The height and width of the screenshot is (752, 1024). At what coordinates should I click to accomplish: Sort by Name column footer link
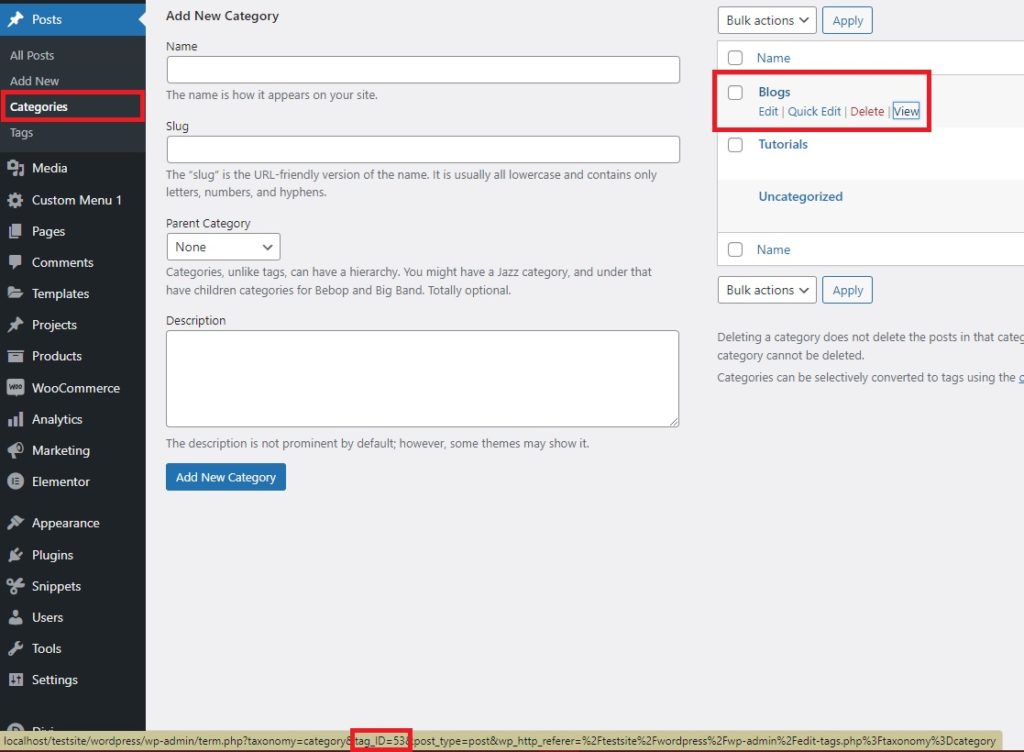pyautogui.click(x=773, y=249)
